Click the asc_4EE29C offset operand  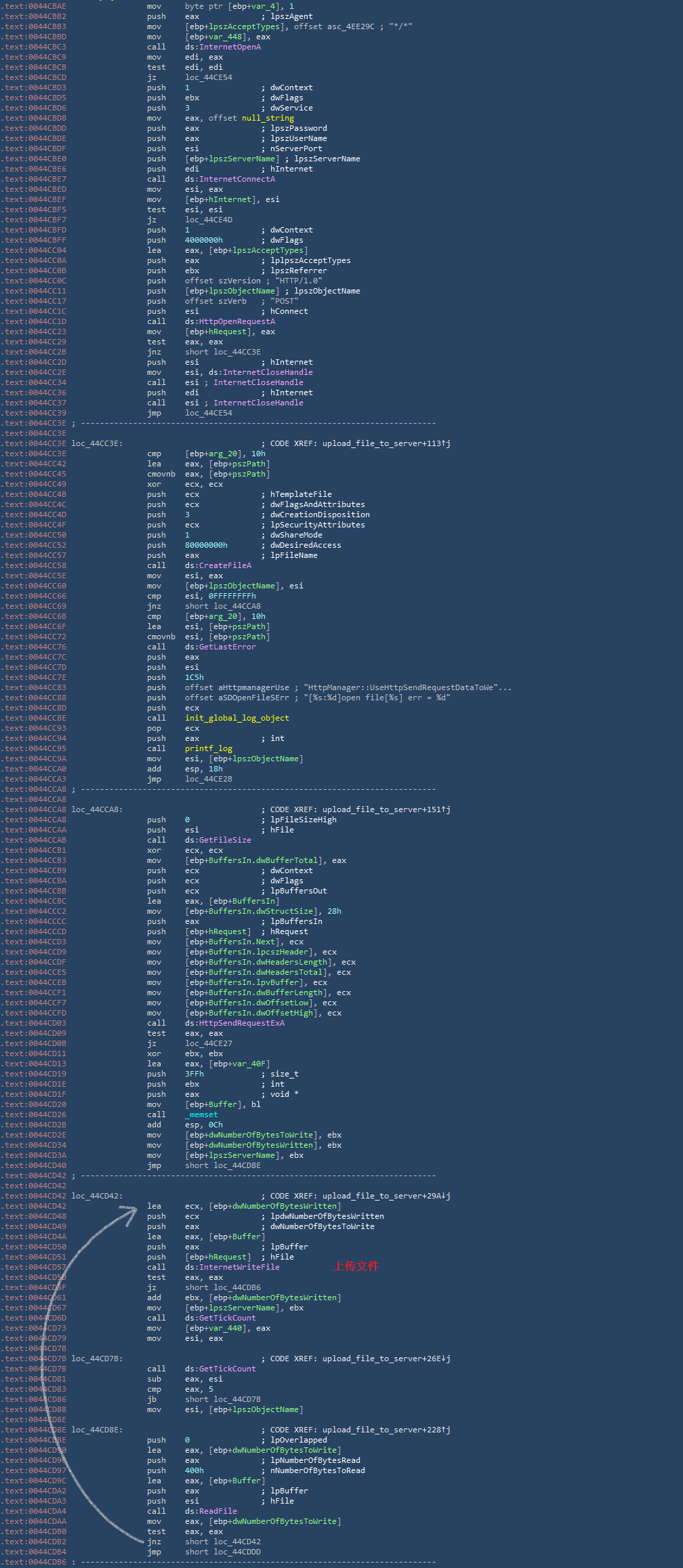click(346, 26)
